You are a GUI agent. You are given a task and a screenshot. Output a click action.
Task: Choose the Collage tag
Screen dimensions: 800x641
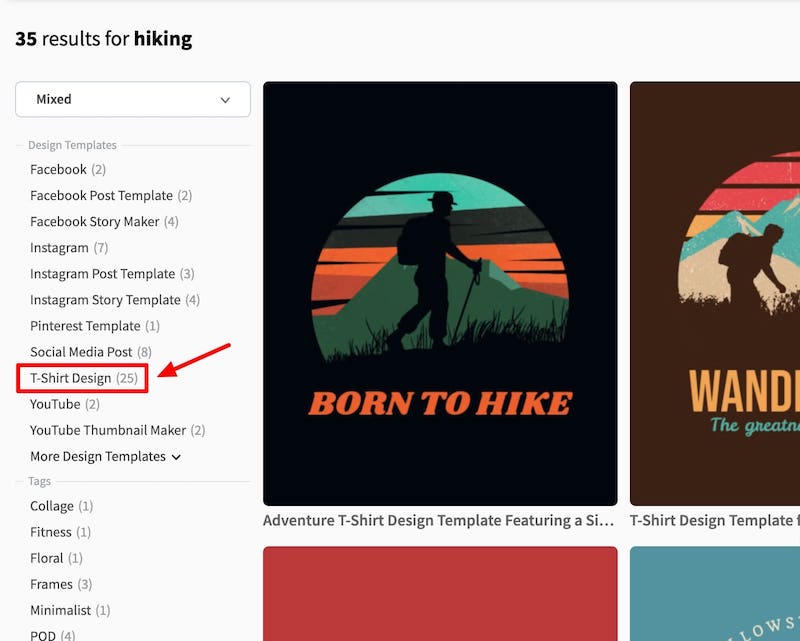tap(52, 507)
